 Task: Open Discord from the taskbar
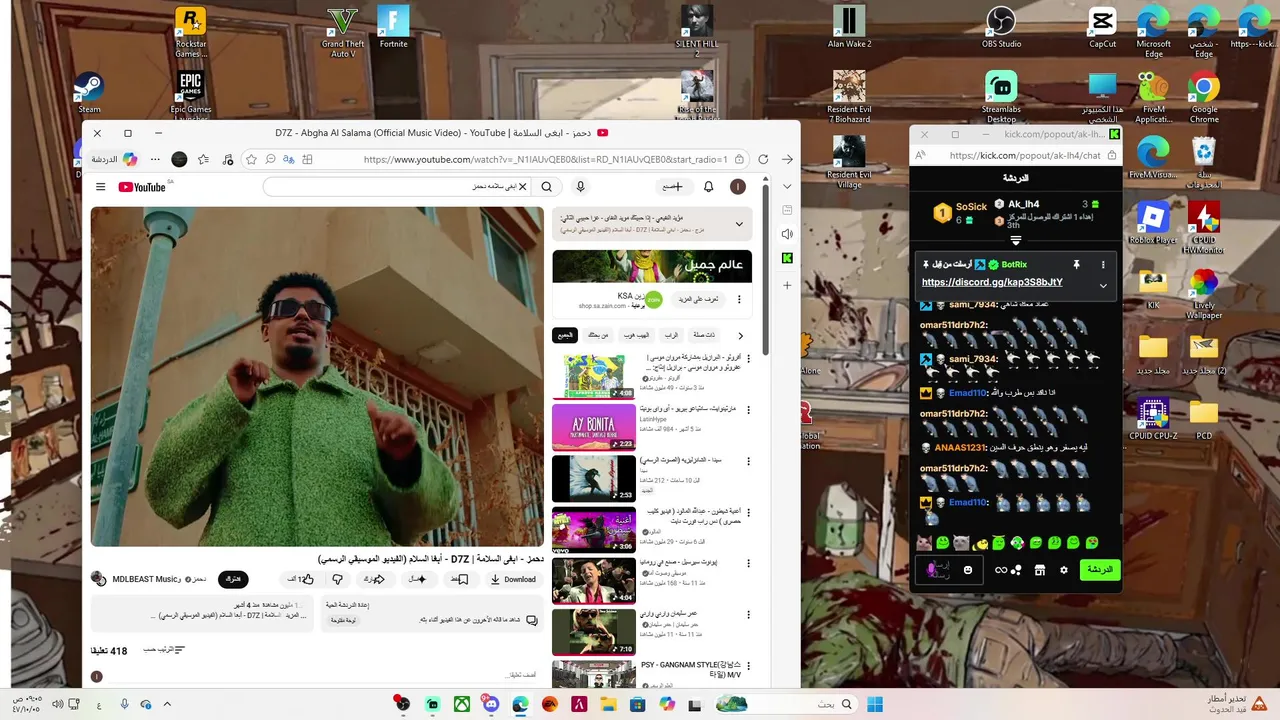tap(490, 704)
